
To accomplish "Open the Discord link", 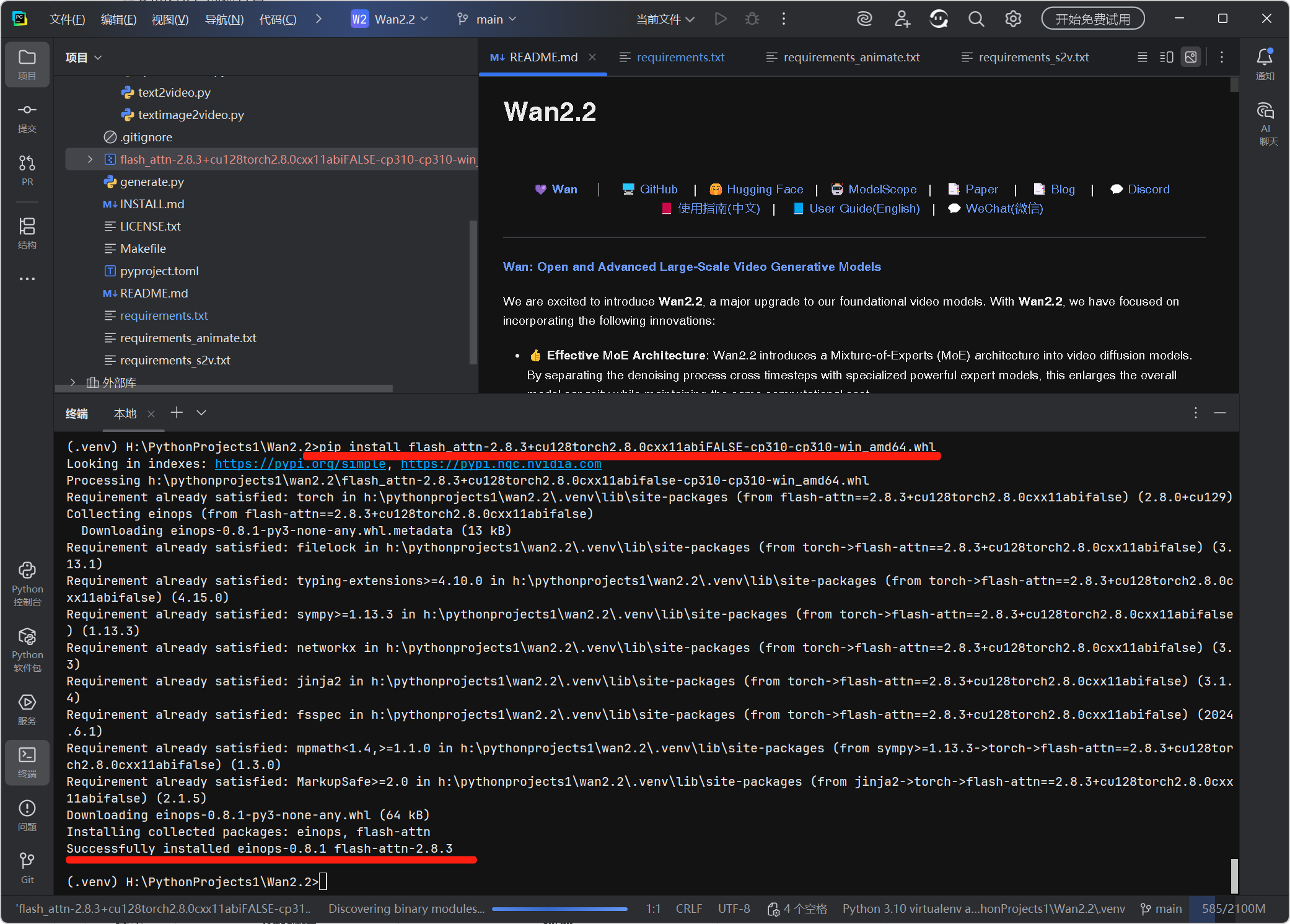I will point(1149,189).
